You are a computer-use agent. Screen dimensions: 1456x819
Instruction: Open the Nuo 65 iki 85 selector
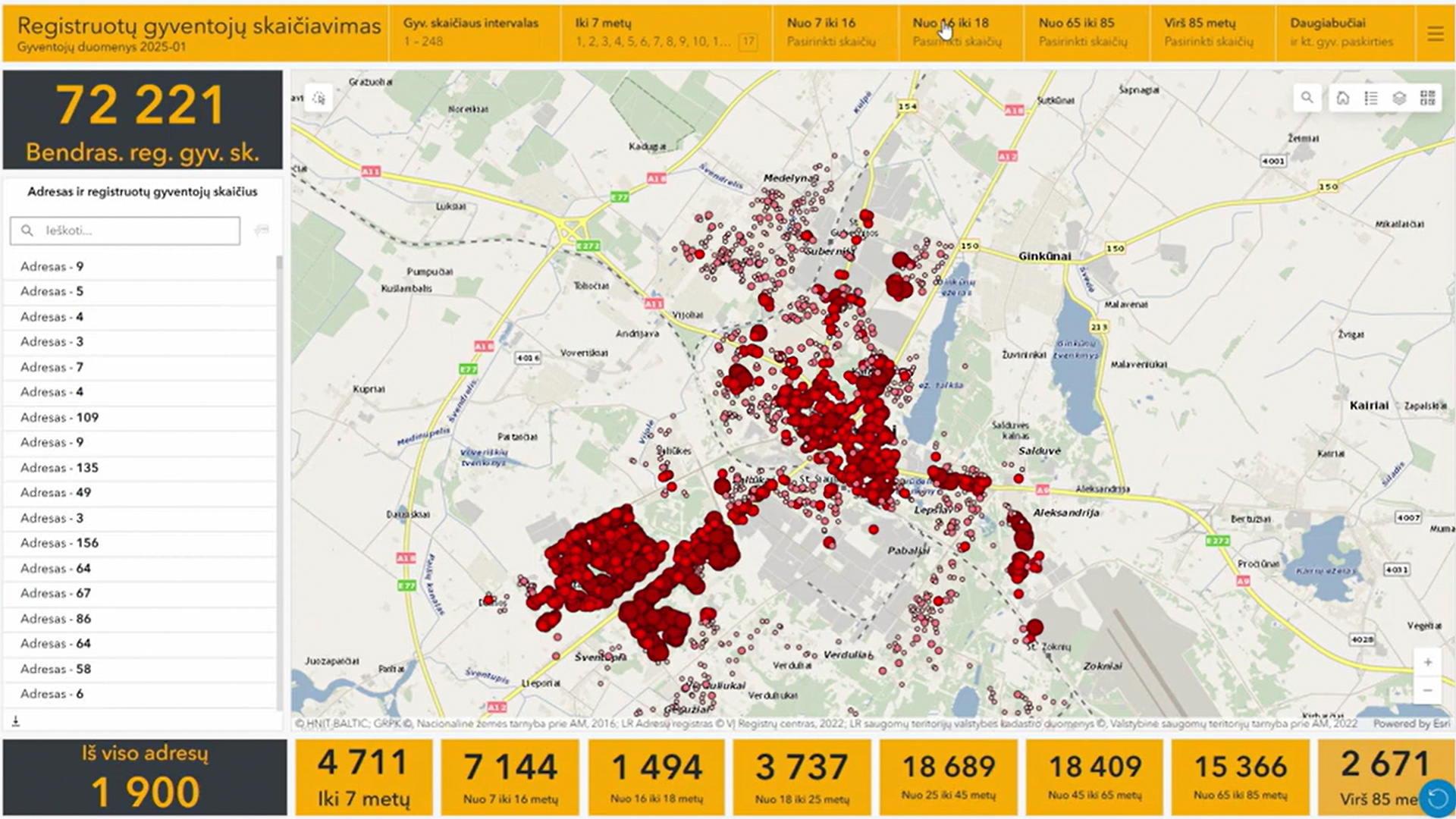point(1084,33)
